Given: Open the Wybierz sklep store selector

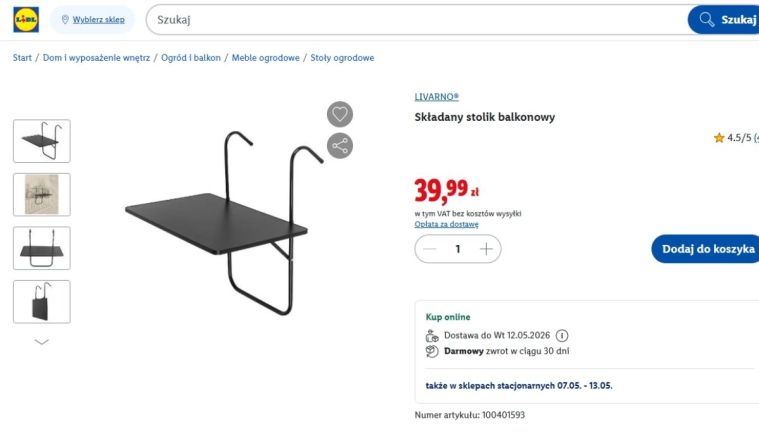Looking at the screenshot, I should point(92,20).
